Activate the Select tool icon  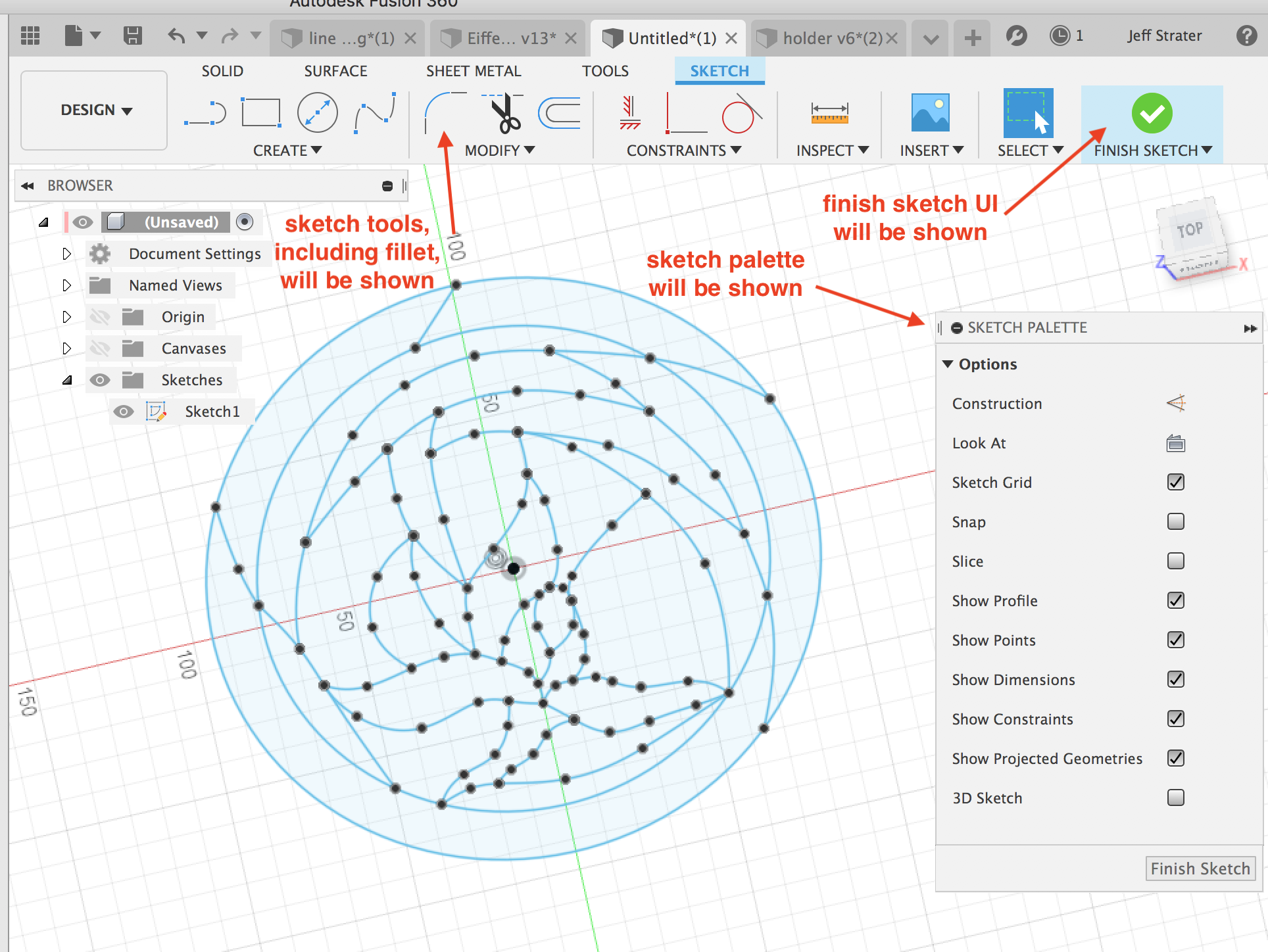1028,112
